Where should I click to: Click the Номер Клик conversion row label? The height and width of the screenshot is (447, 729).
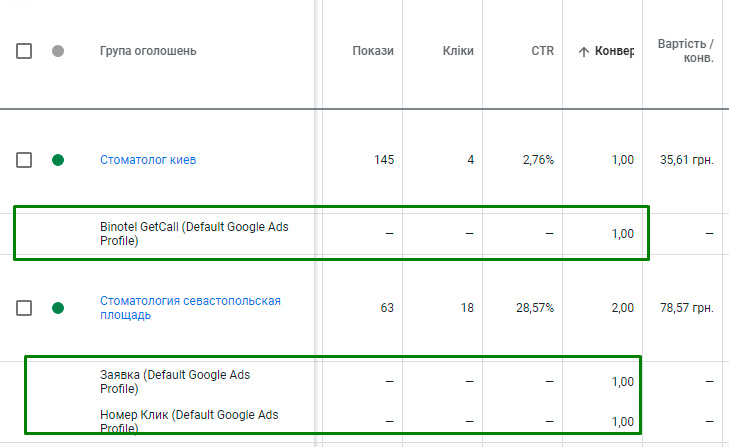pyautogui.click(x=189, y=422)
